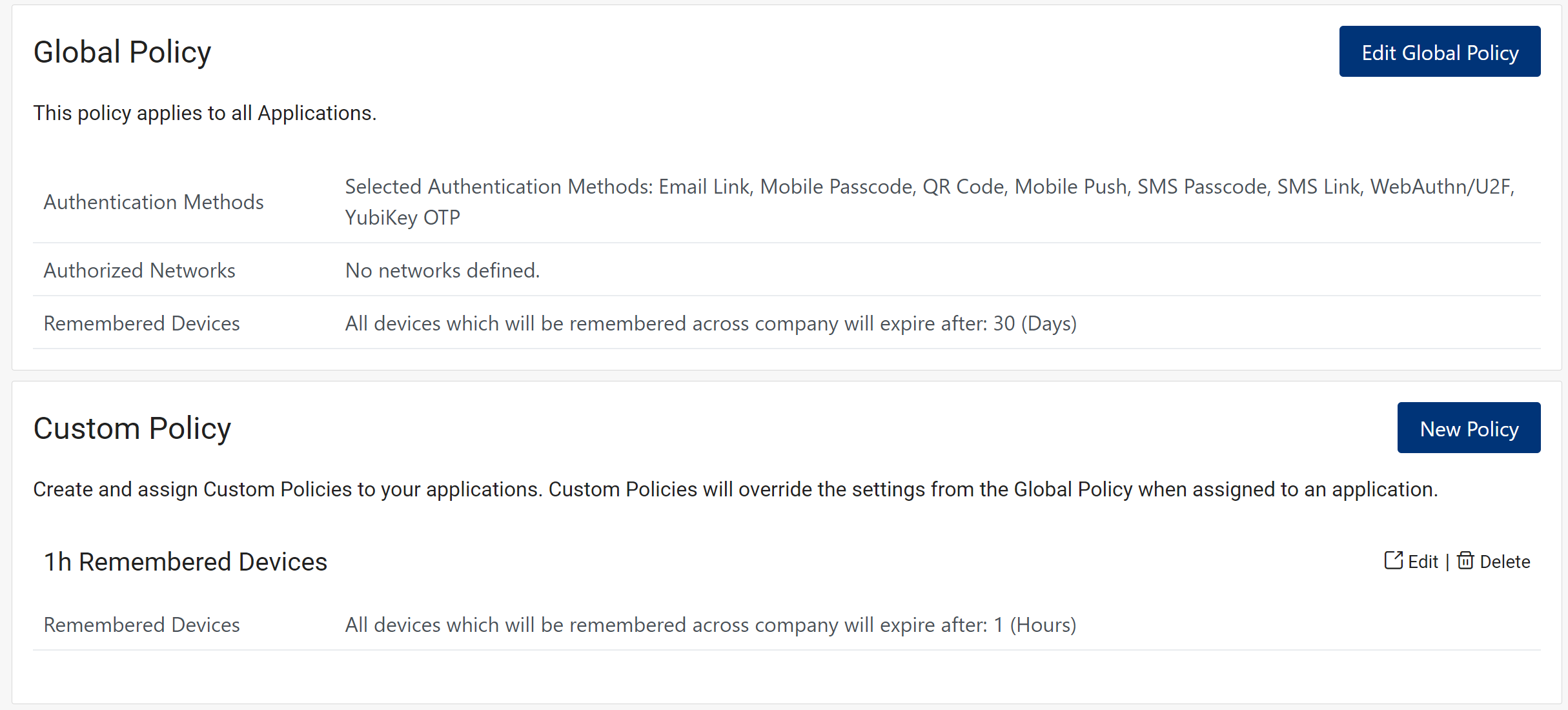Viewport: 1568px width, 710px height.
Task: Click the edit pencil-square icon for 1h policy
Action: (x=1393, y=560)
